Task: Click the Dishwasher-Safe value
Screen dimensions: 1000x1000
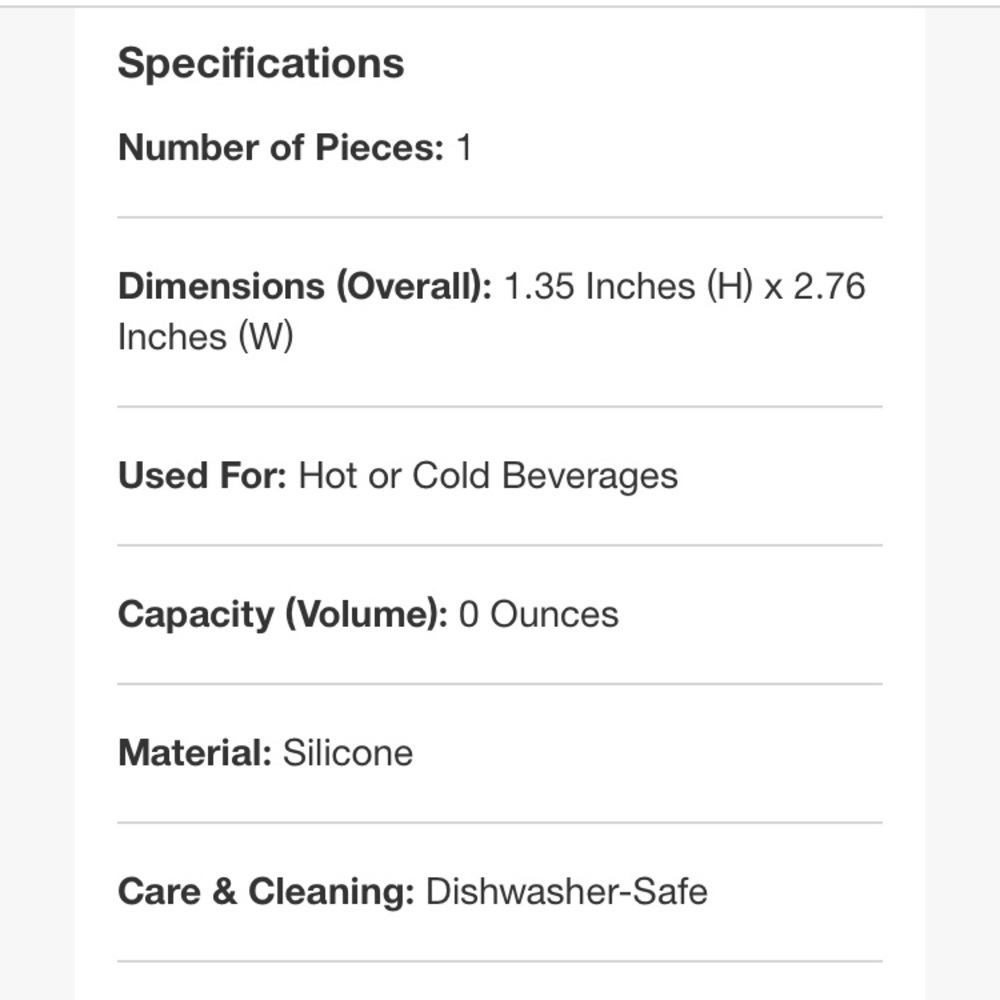Action: pos(566,892)
